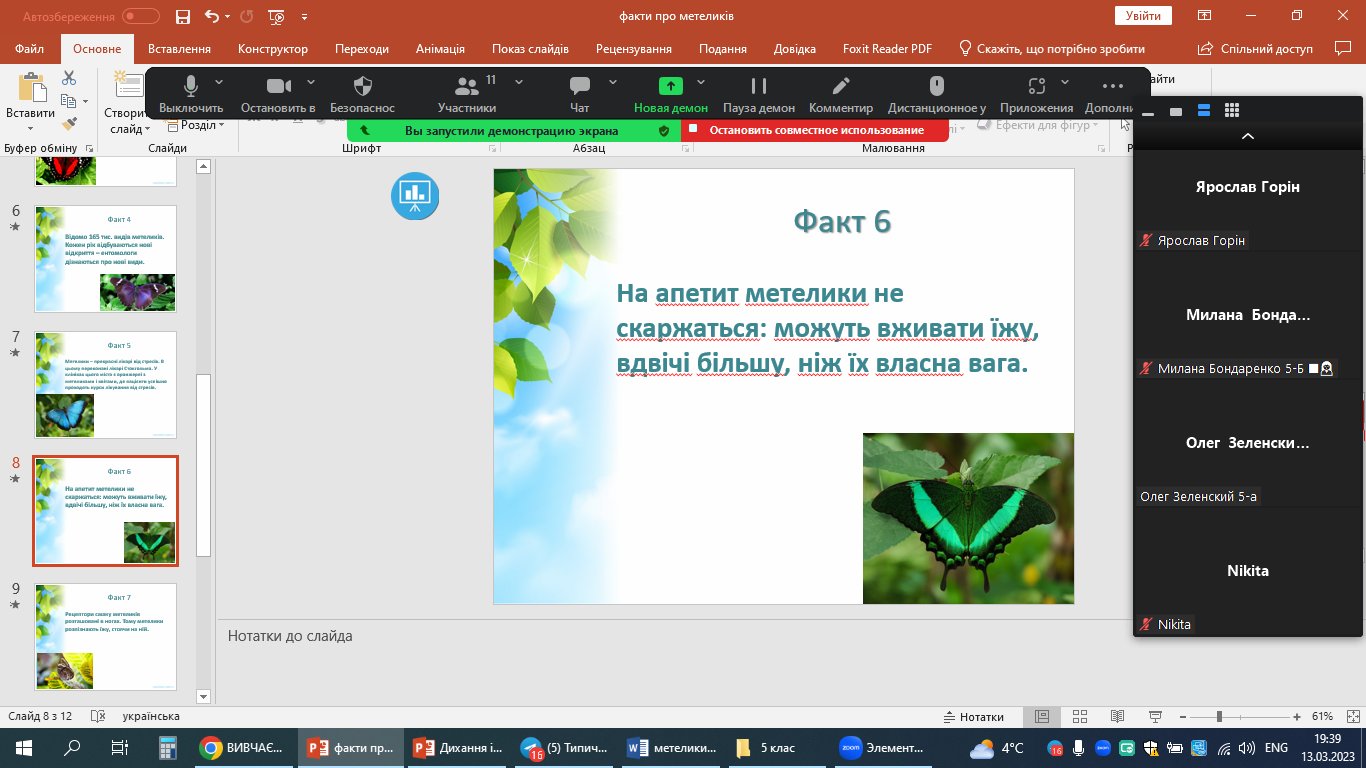Click slide thumbnail scrollbar down arrow

coord(204,696)
